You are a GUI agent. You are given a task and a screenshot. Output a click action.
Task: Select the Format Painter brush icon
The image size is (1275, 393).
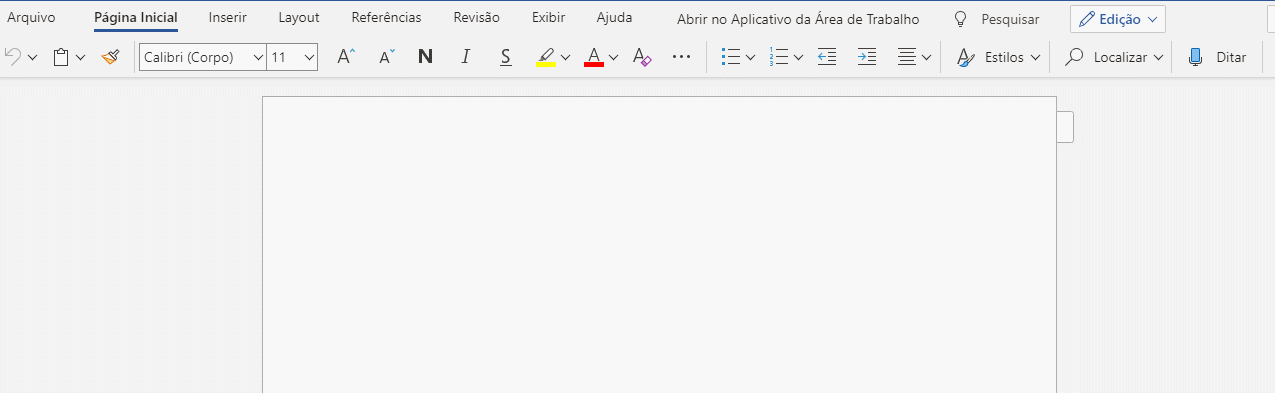tap(110, 57)
